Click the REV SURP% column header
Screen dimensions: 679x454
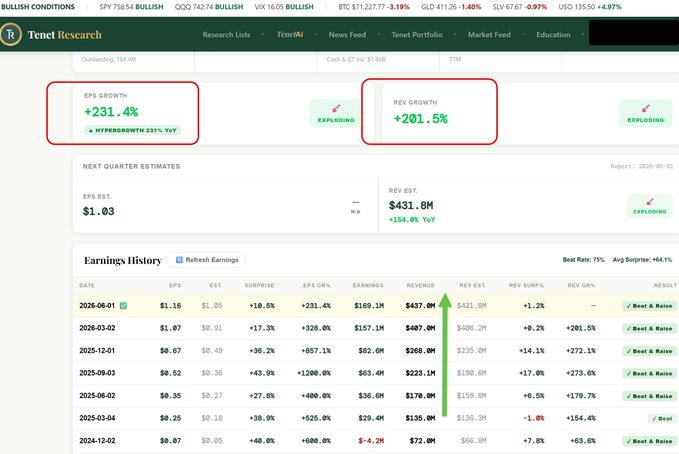click(x=527, y=285)
